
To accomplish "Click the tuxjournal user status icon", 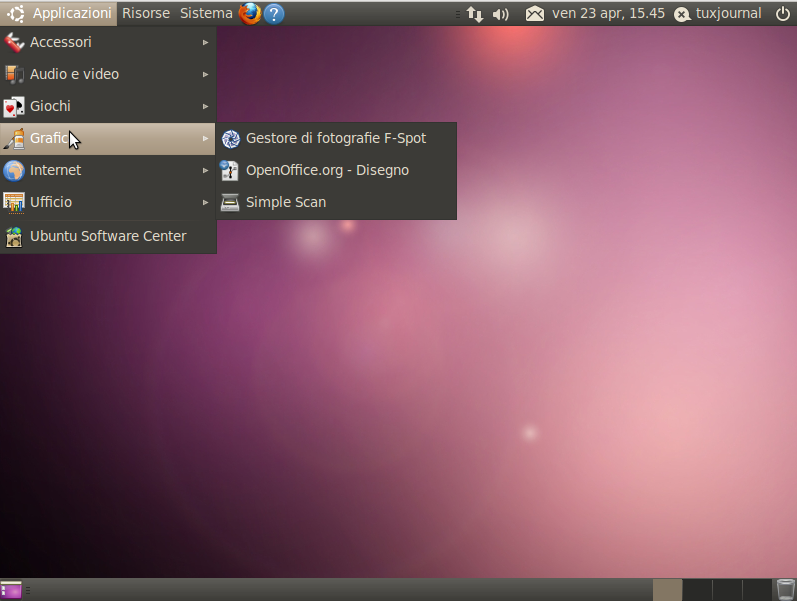I will coord(682,14).
